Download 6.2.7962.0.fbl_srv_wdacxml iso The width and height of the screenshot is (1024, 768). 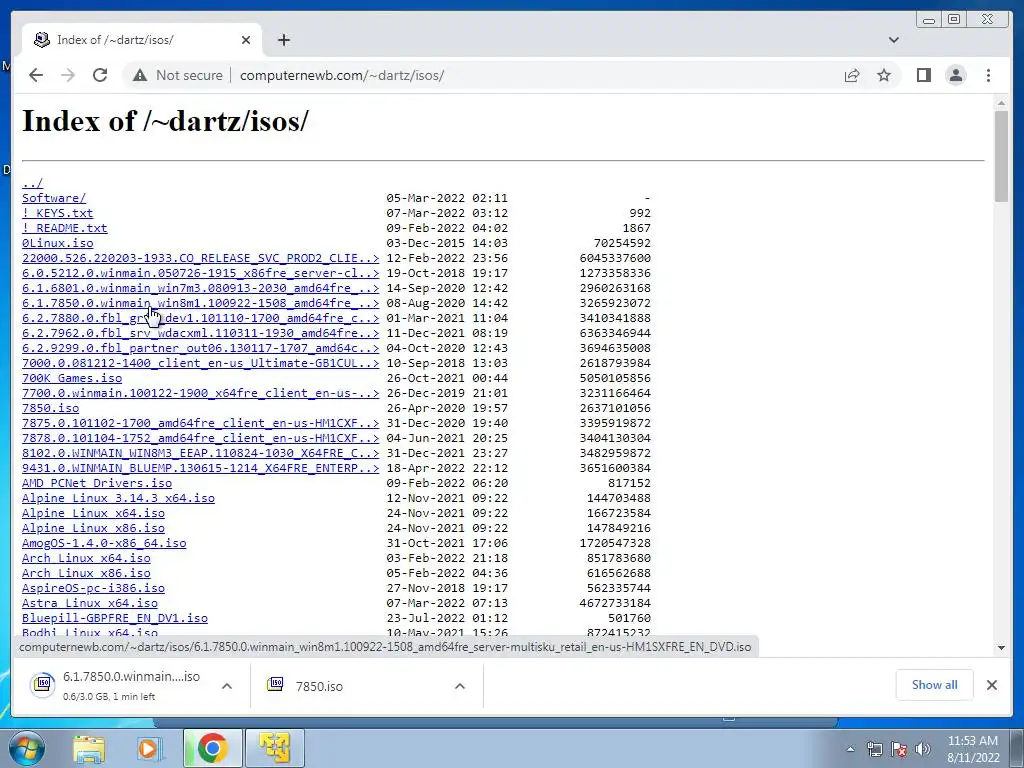[200, 333]
